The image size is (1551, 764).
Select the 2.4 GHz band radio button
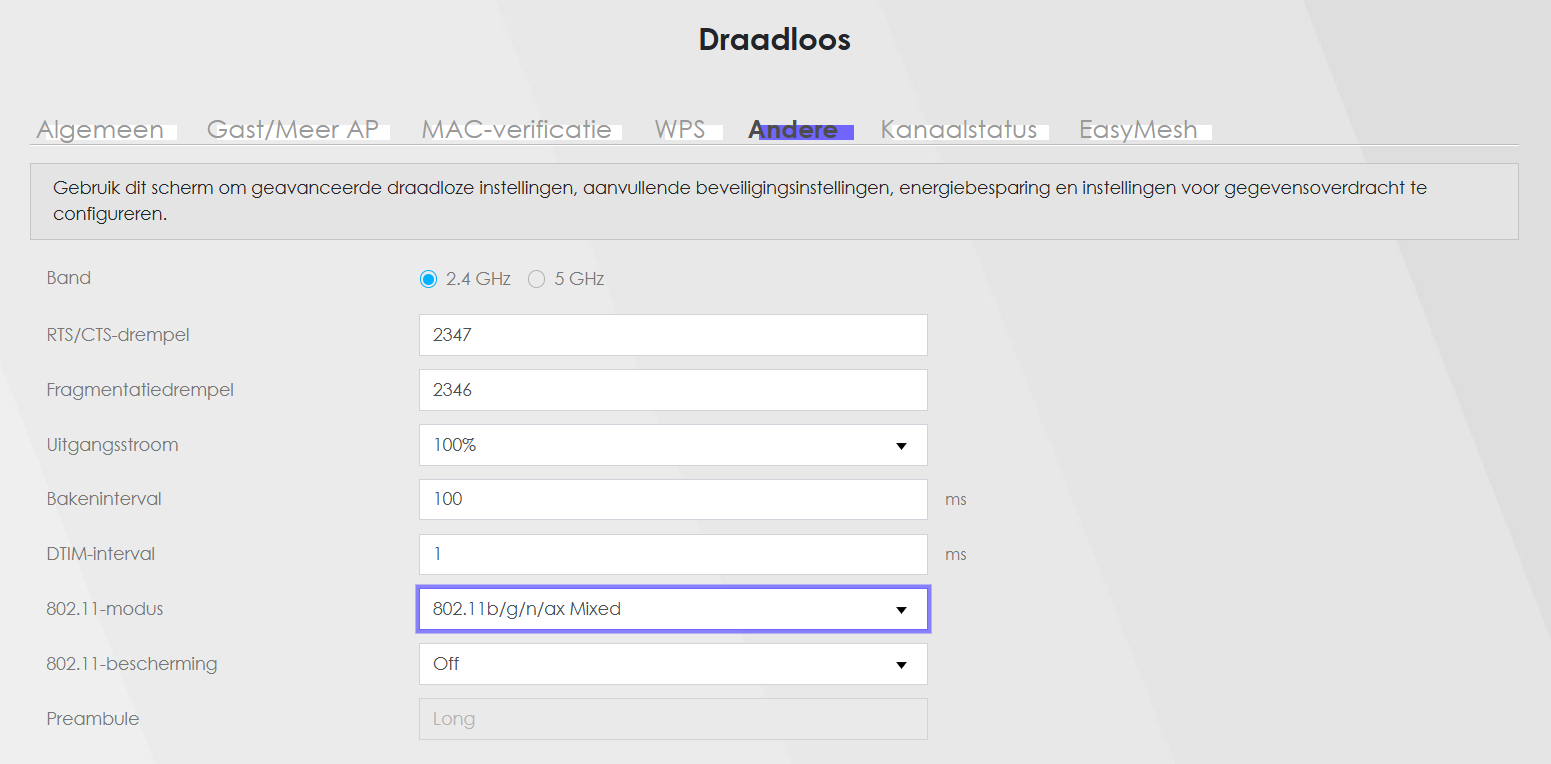pyautogui.click(x=429, y=279)
